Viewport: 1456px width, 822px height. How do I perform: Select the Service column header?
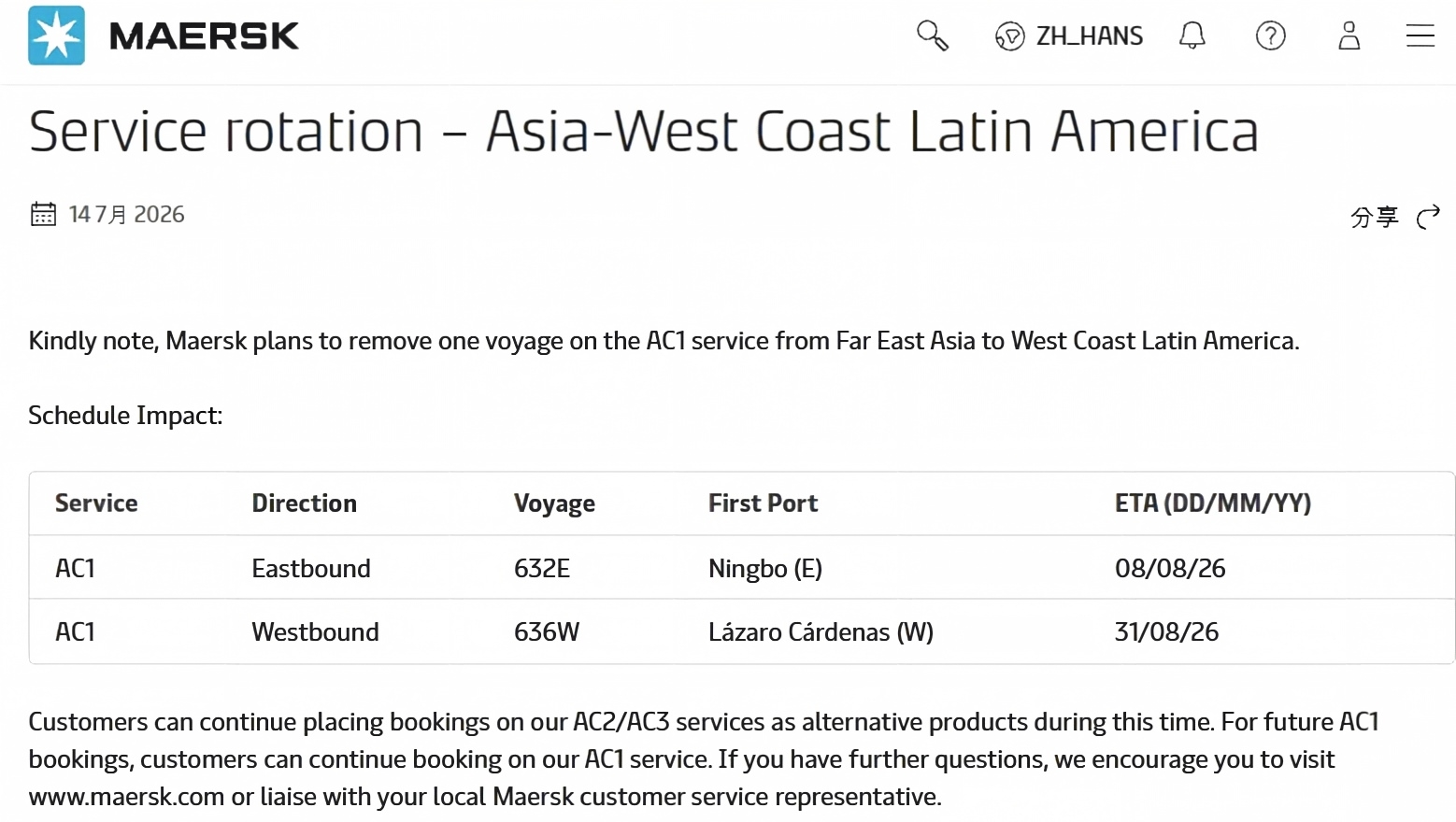96,503
